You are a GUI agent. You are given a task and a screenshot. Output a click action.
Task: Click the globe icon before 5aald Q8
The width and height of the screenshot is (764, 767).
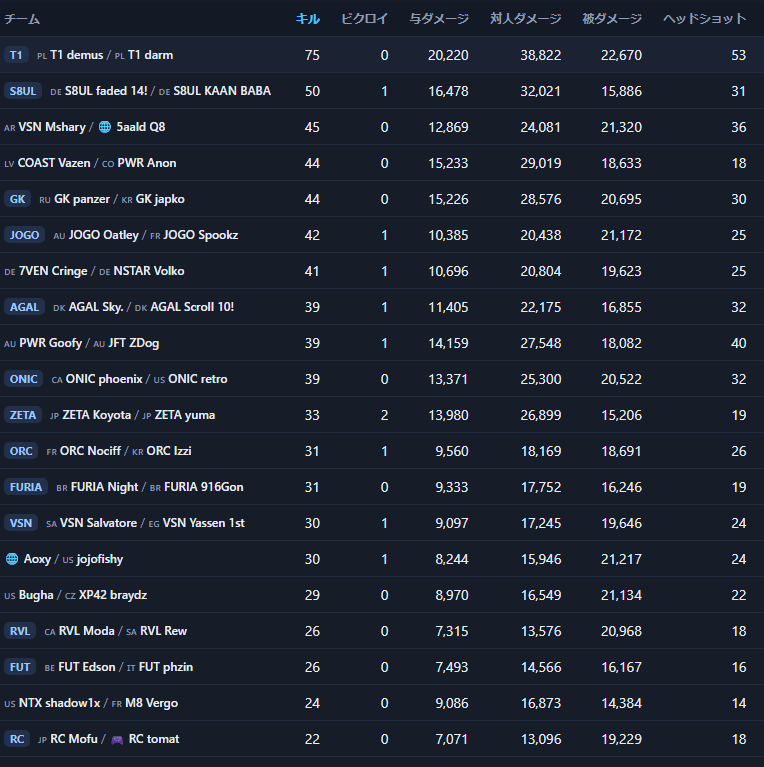click(x=105, y=127)
